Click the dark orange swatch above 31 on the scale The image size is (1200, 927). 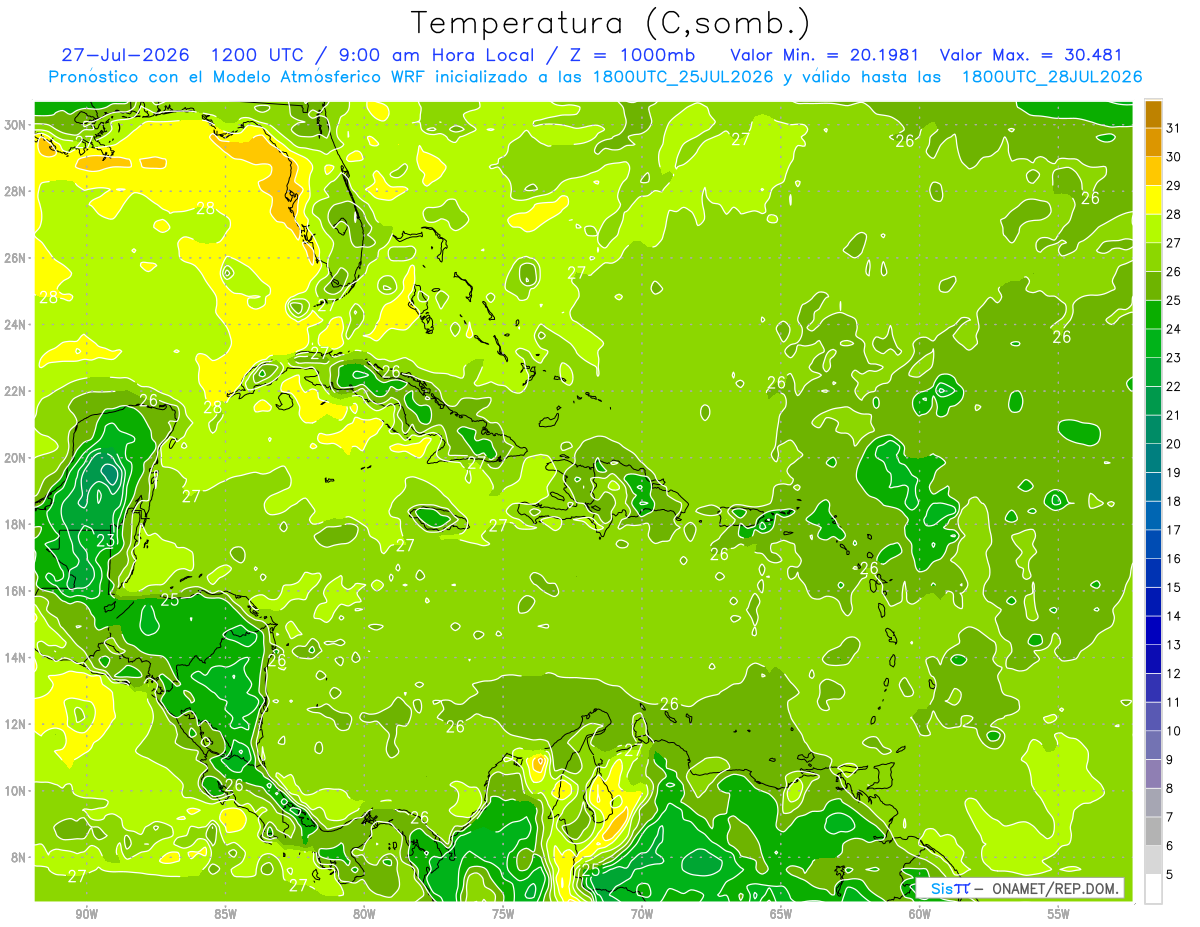(x=1153, y=113)
